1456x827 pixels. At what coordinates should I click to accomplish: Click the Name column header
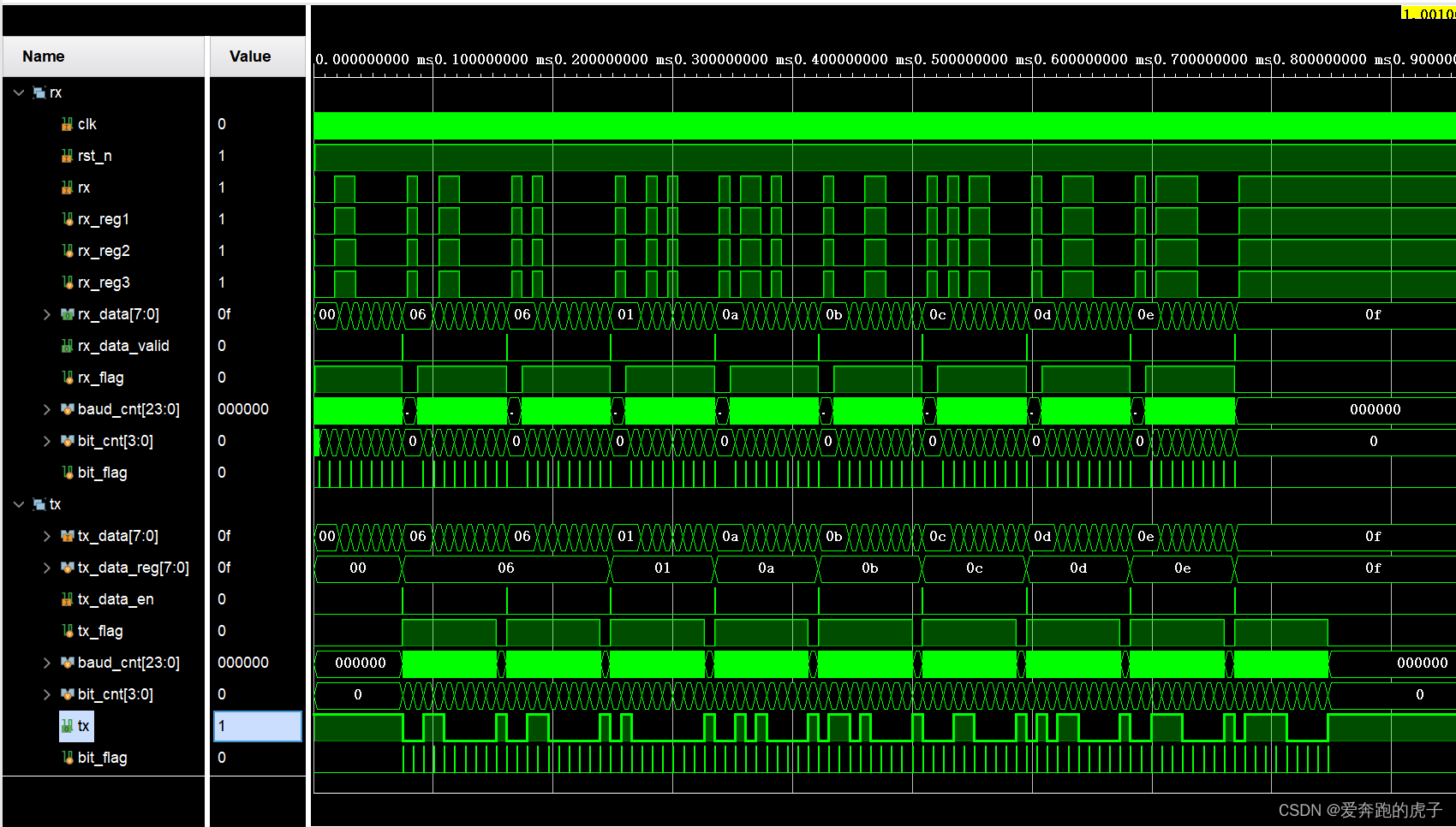click(104, 57)
